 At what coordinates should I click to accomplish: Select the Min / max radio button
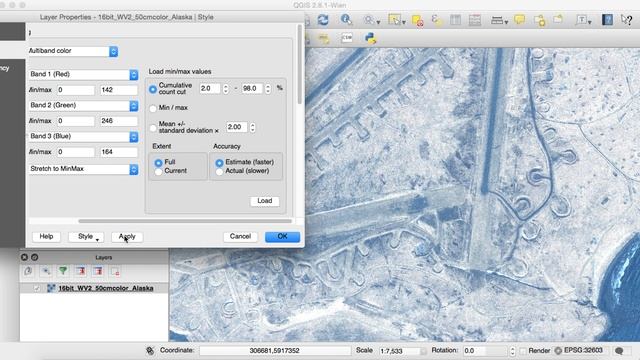coord(153,109)
